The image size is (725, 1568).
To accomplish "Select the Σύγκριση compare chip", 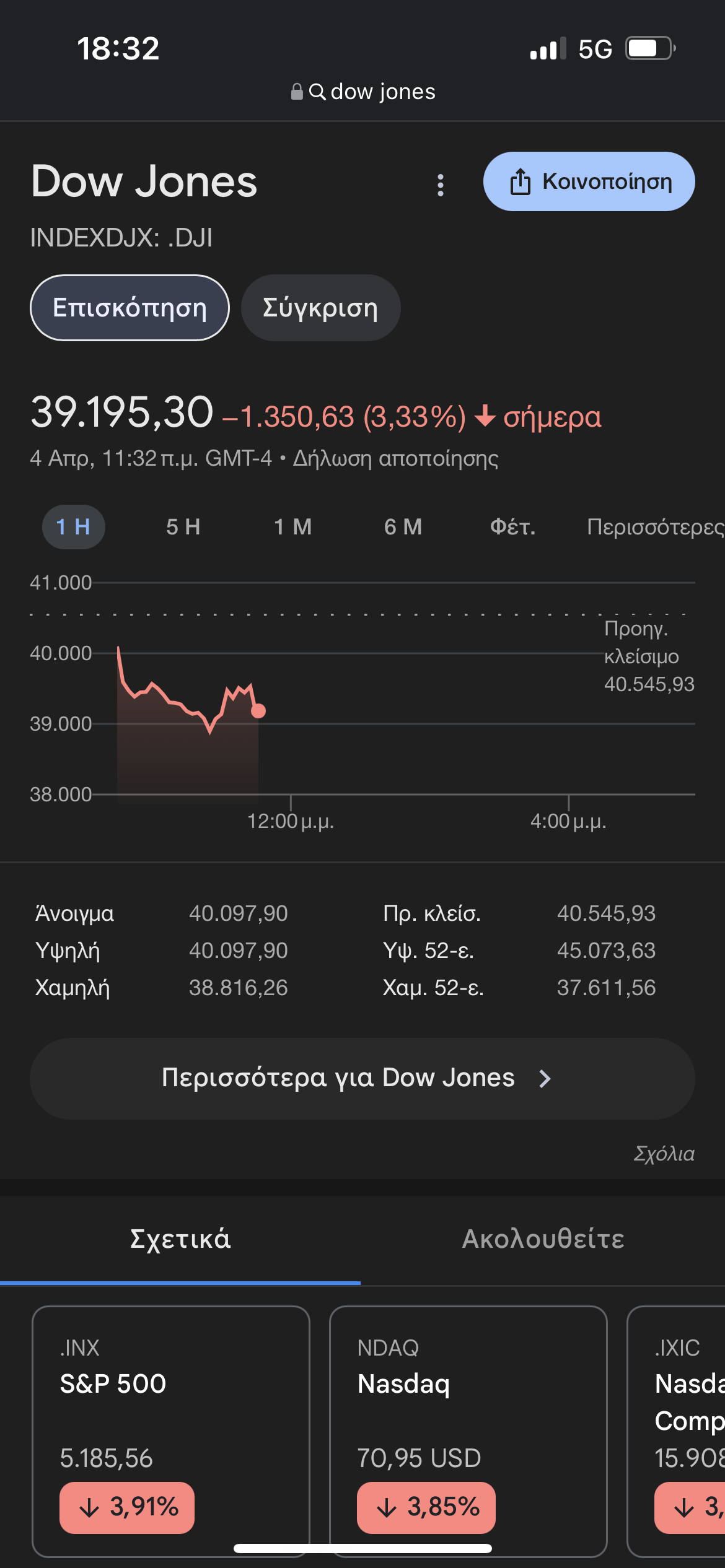I will pyautogui.click(x=320, y=308).
